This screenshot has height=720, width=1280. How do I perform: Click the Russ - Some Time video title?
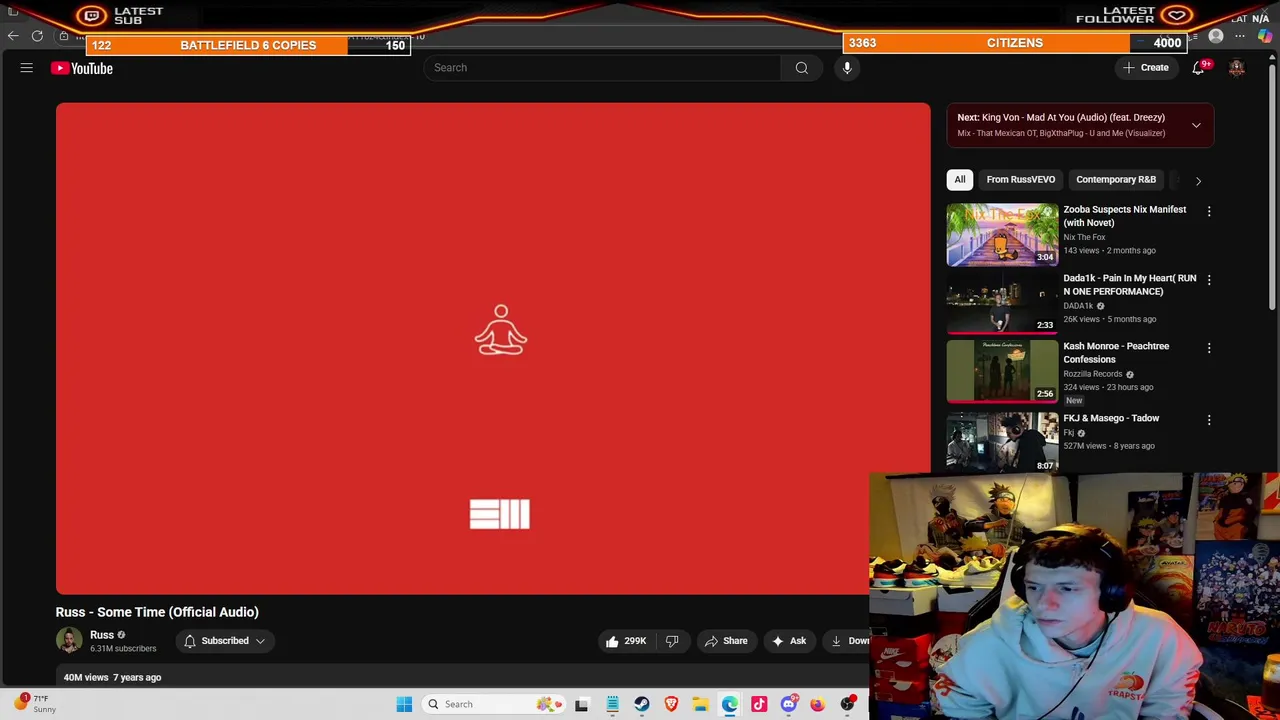(157, 612)
